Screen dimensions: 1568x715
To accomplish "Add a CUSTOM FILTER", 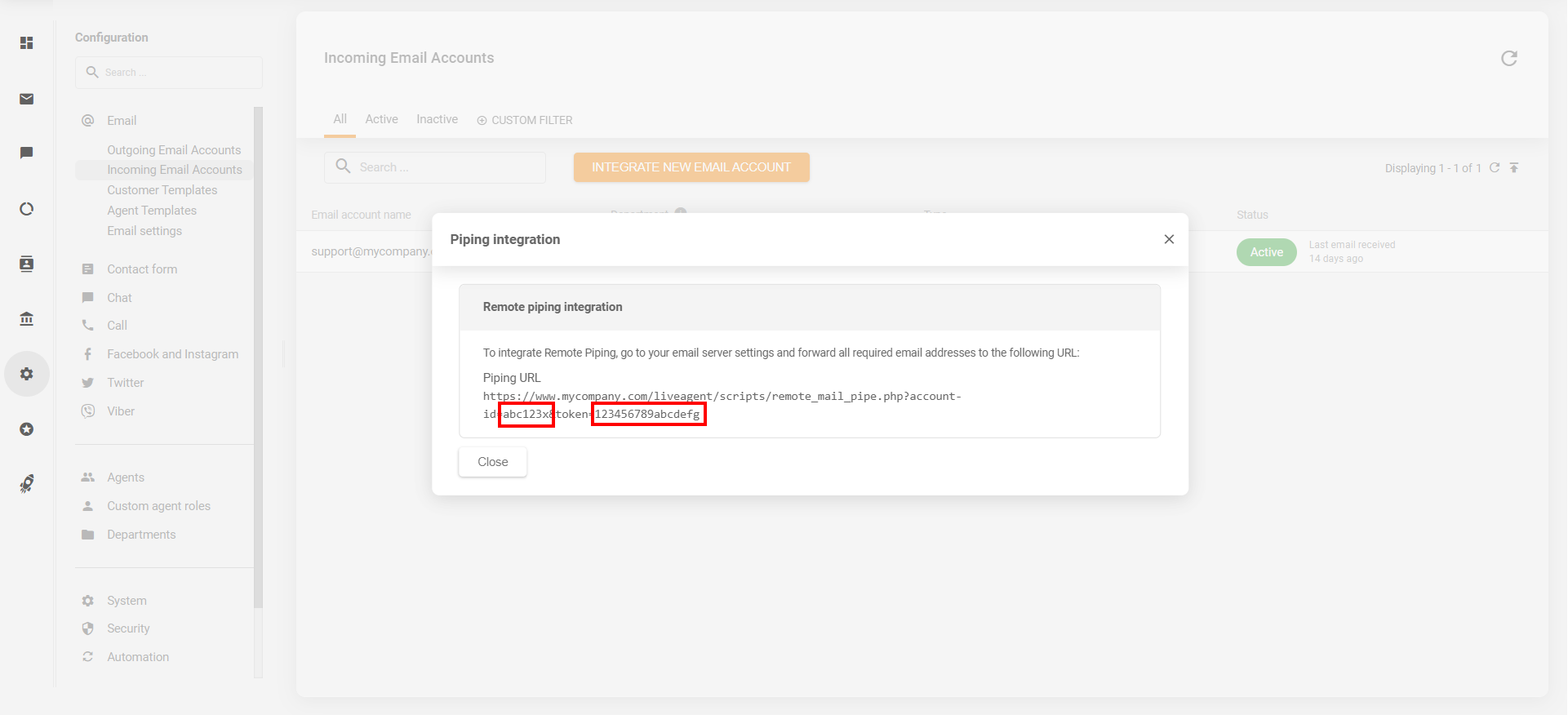I will click(x=525, y=120).
